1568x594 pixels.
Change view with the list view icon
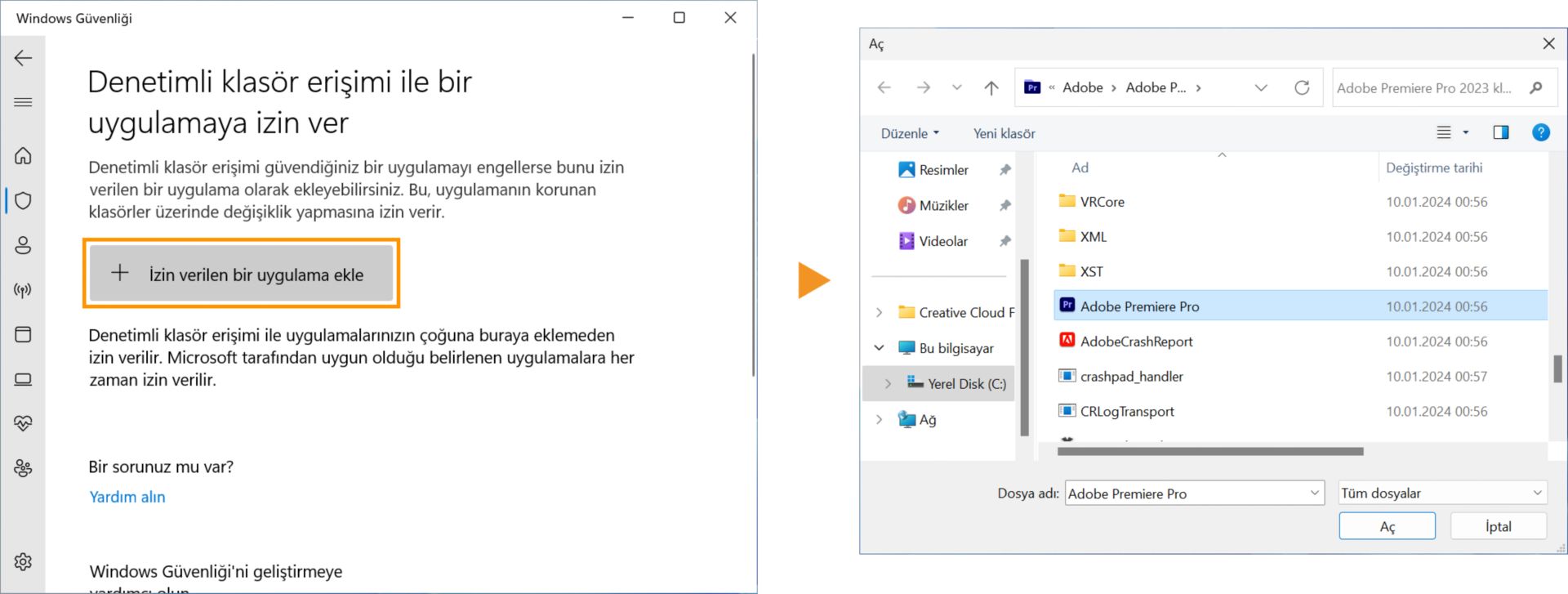[1444, 132]
